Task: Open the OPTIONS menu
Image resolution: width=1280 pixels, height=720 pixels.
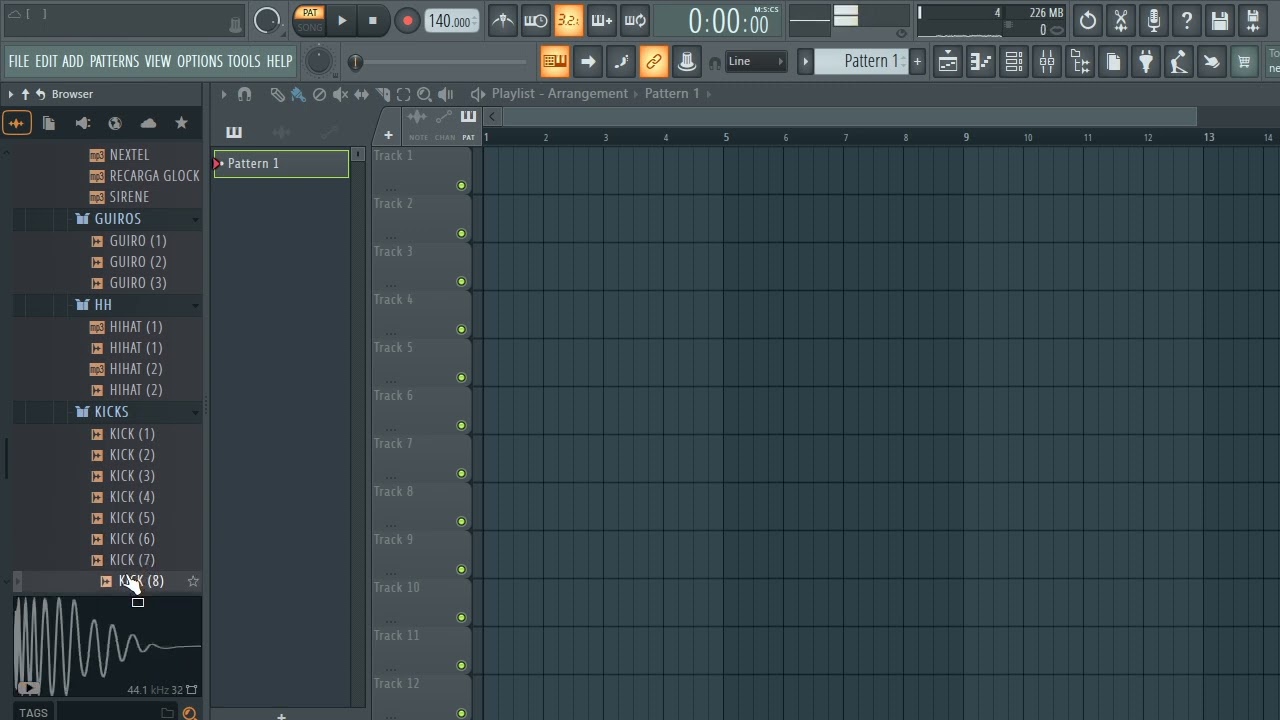Action: (200, 62)
